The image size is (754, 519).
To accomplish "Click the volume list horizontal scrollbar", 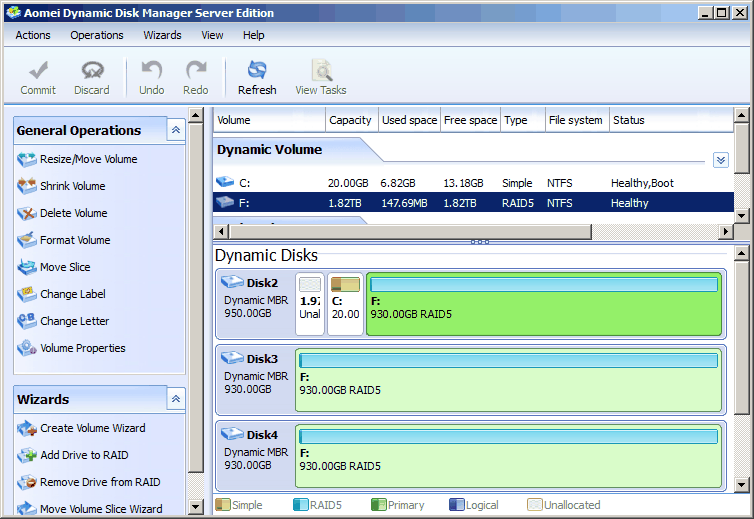I will [410, 231].
